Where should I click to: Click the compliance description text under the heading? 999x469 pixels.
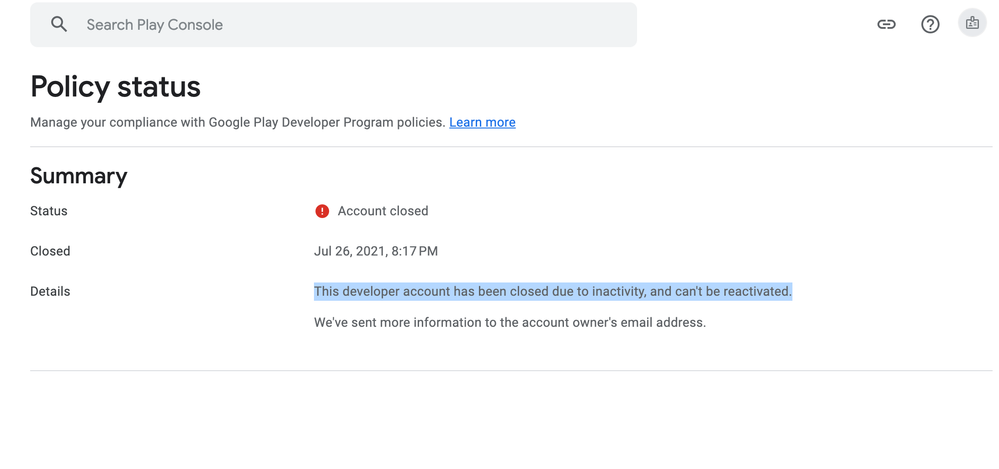pos(237,122)
